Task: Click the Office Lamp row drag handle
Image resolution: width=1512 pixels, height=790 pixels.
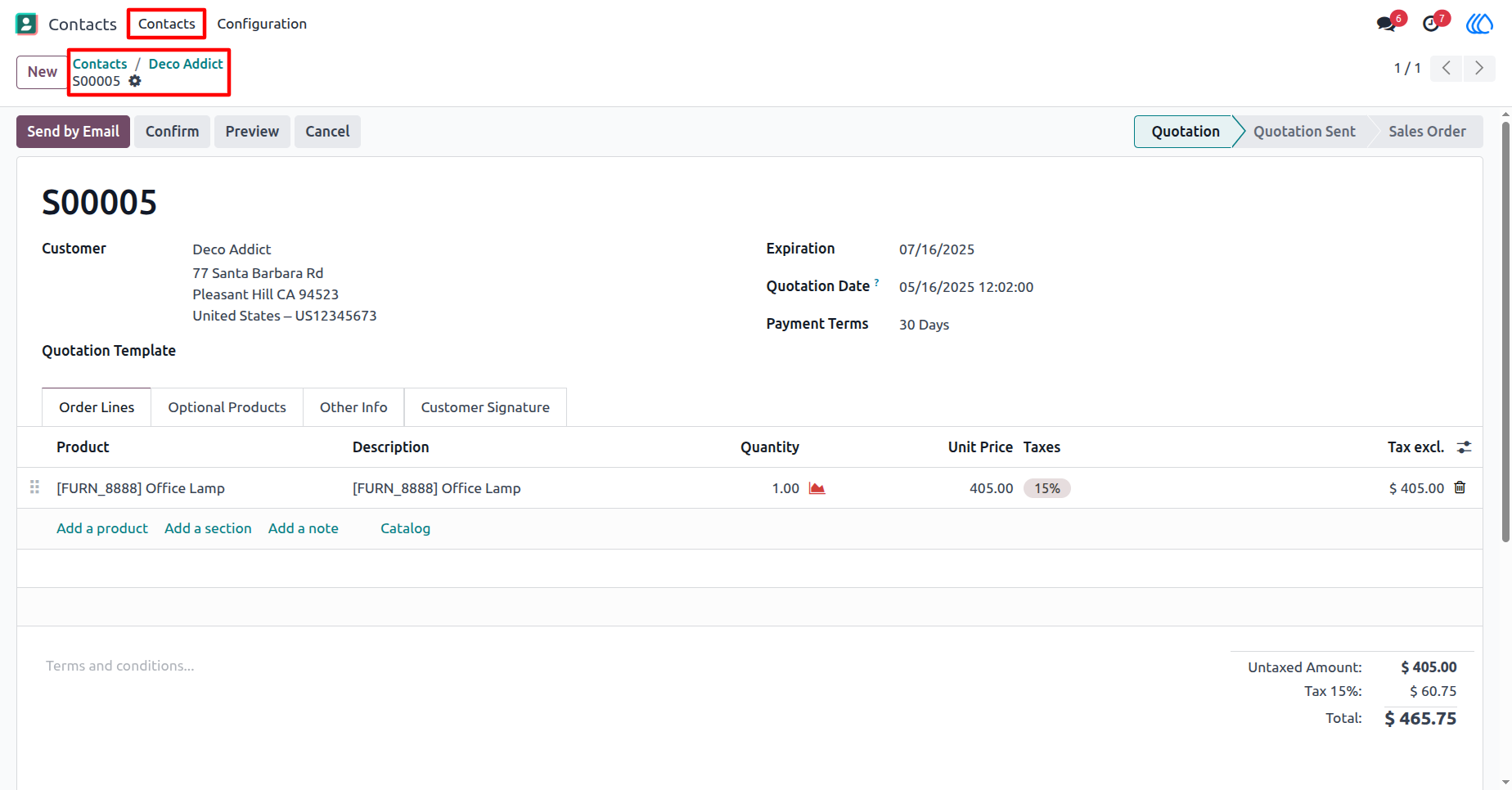Action: (34, 487)
